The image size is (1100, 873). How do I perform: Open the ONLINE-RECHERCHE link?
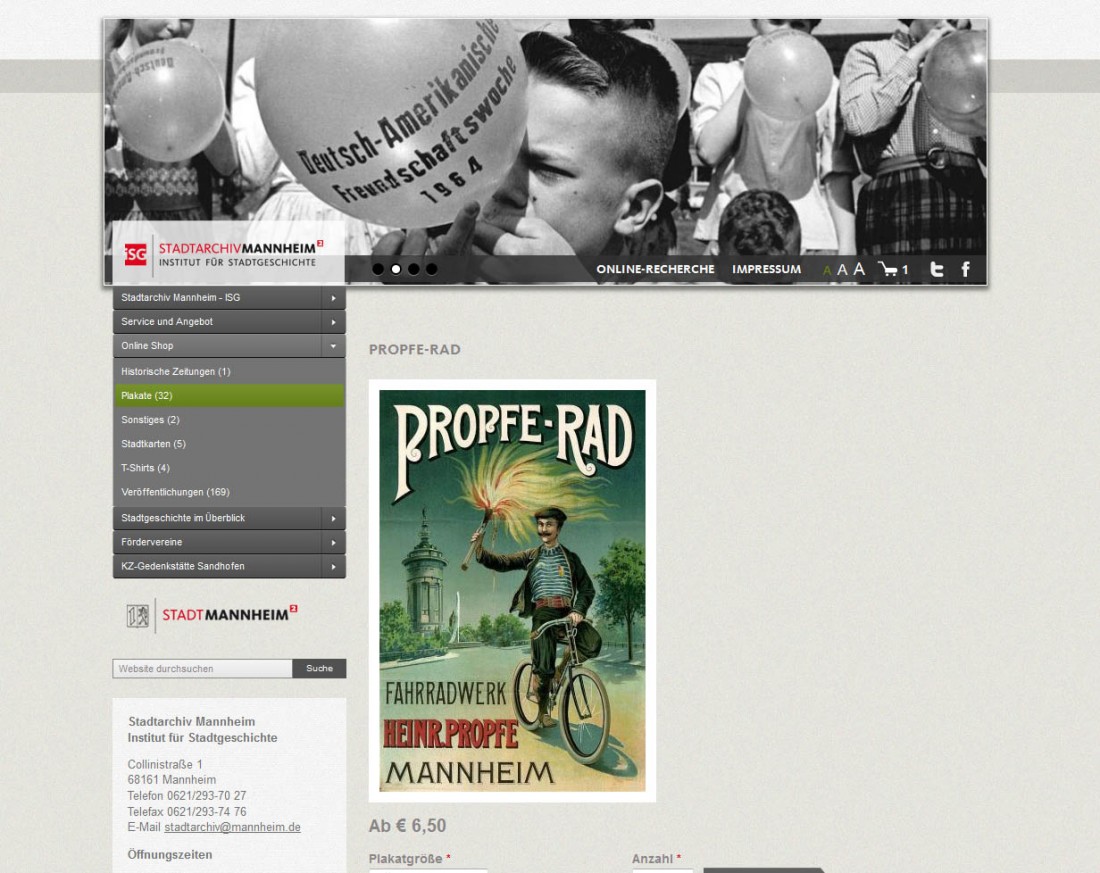(655, 269)
